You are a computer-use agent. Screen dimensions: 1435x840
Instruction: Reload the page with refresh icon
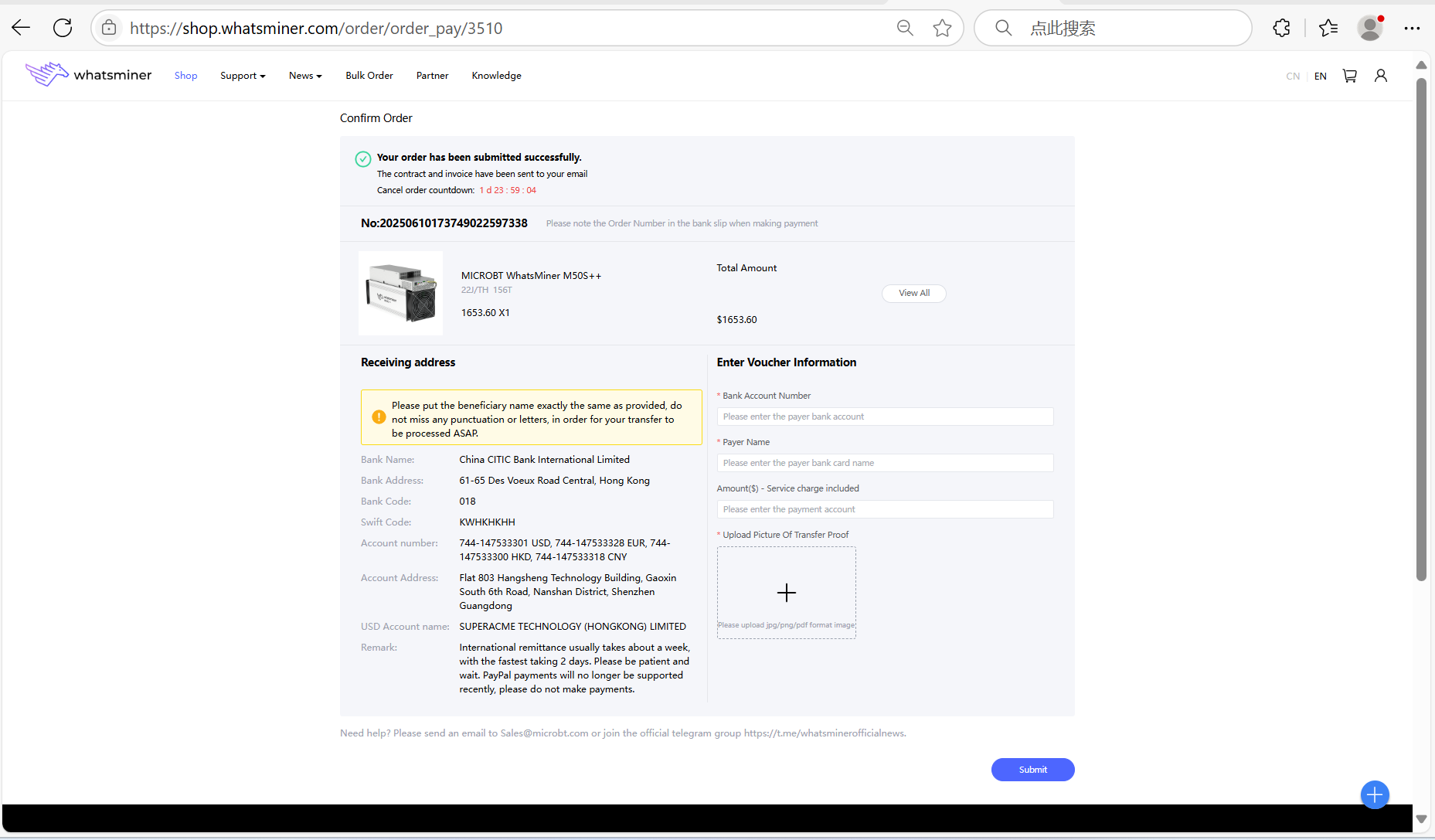coord(63,28)
